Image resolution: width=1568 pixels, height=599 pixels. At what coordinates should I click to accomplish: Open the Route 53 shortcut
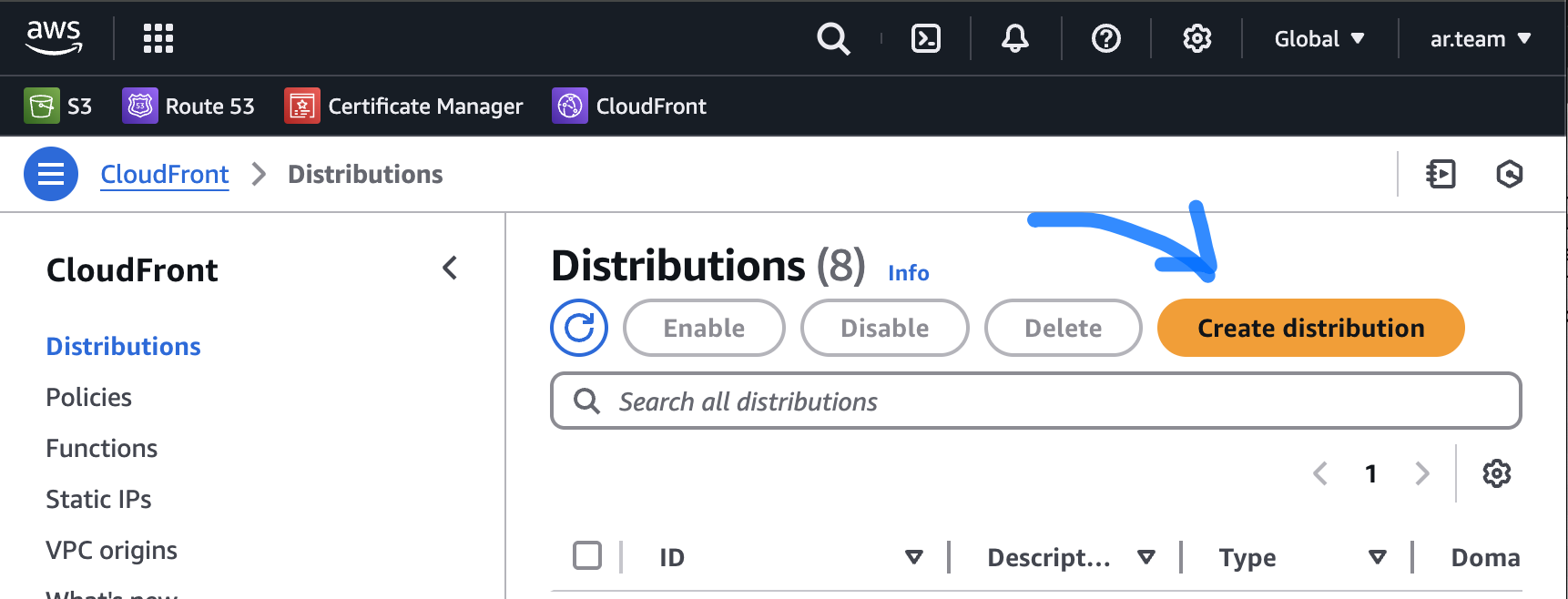point(189,107)
